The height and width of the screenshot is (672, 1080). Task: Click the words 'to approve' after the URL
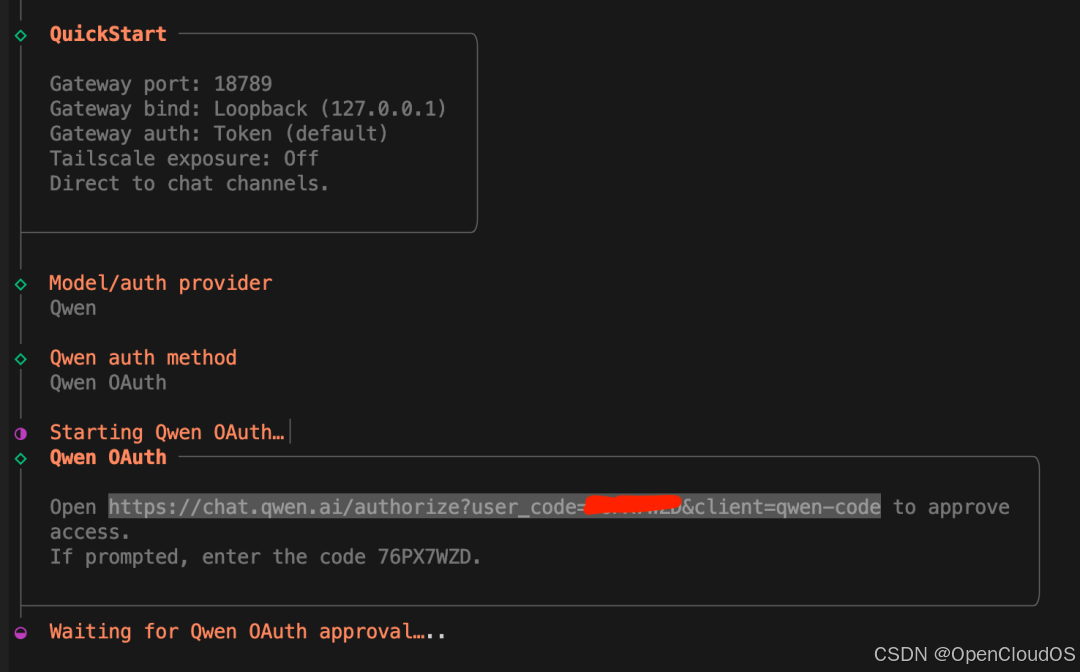pyautogui.click(x=951, y=507)
